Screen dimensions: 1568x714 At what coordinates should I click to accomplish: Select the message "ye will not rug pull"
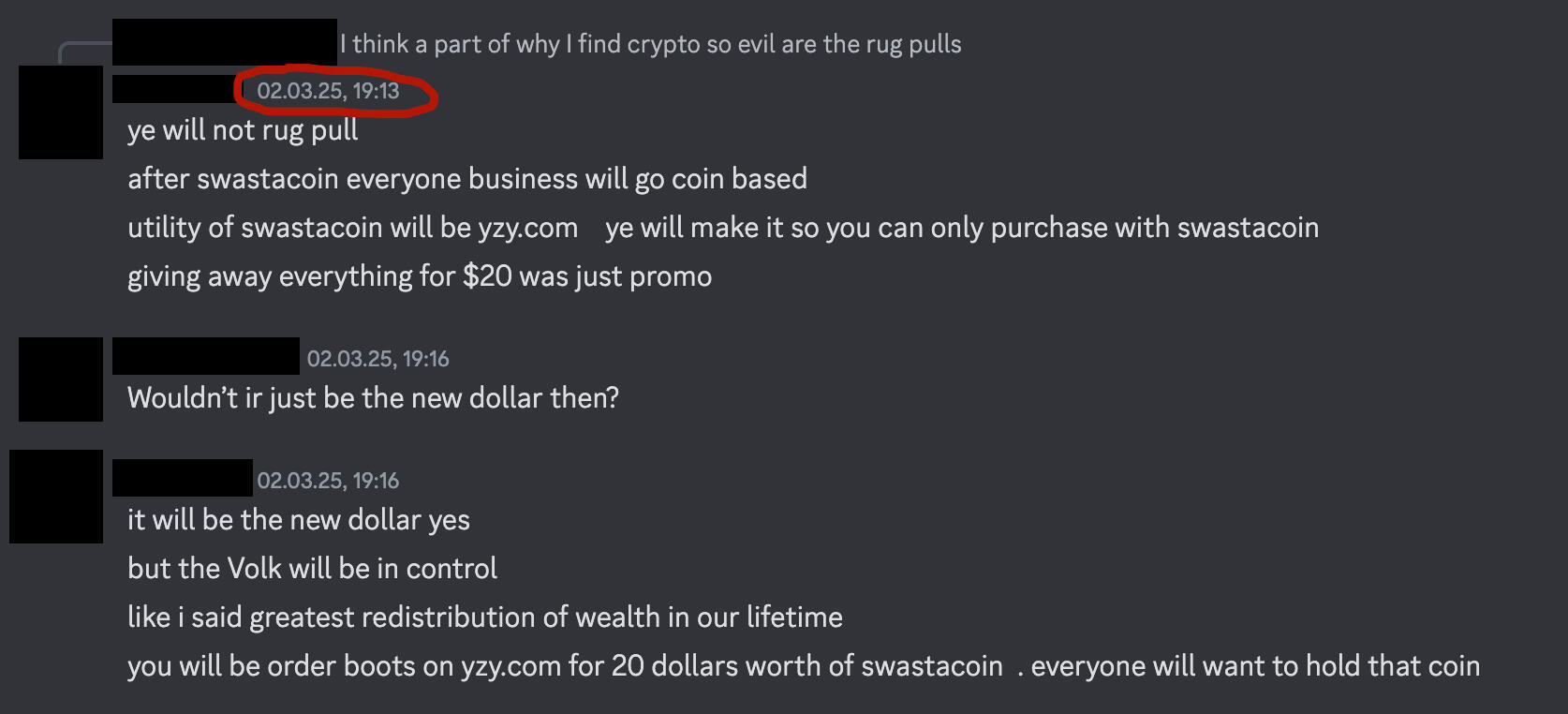click(x=243, y=130)
